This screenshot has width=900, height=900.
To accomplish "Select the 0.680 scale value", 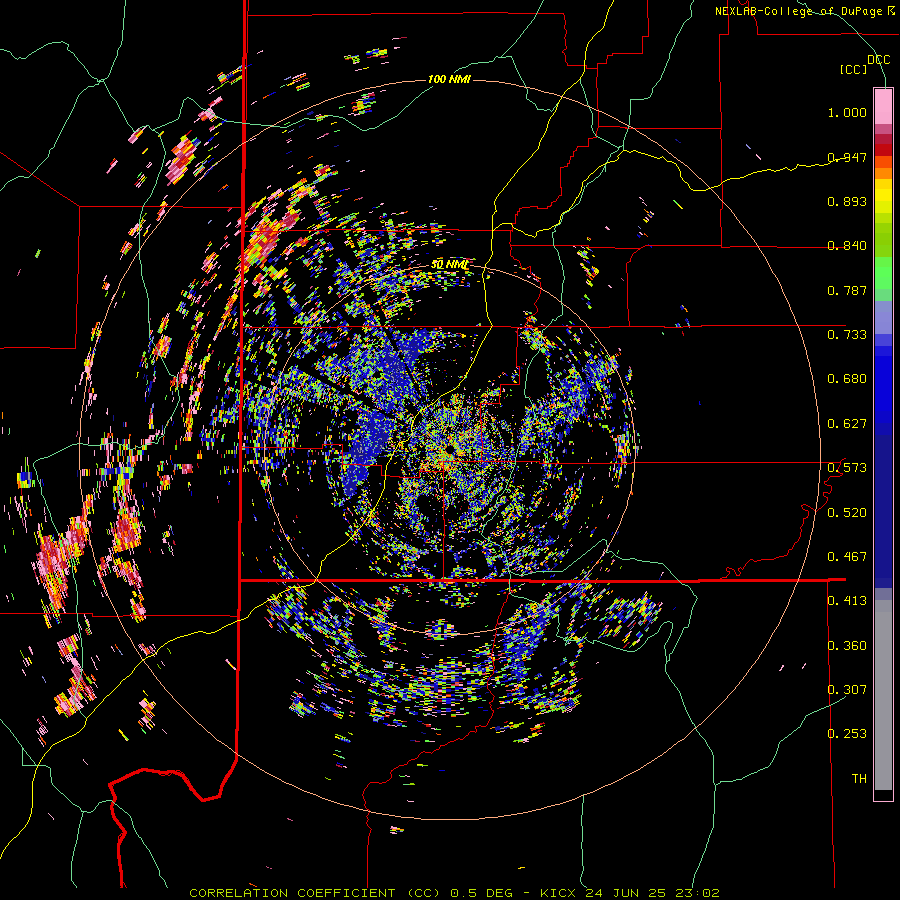I will point(847,379).
